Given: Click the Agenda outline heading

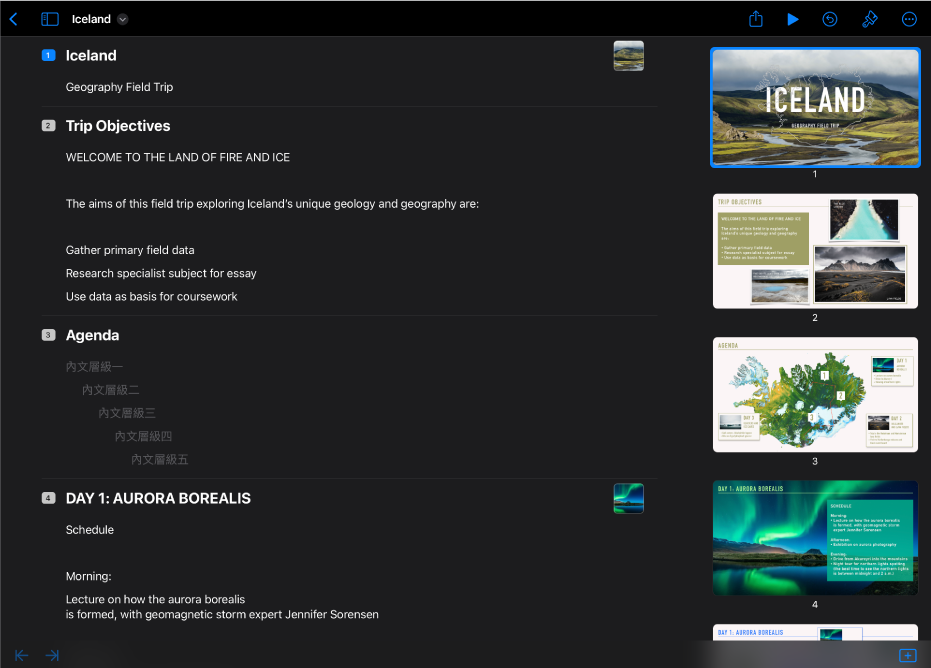Looking at the screenshot, I should click(92, 335).
